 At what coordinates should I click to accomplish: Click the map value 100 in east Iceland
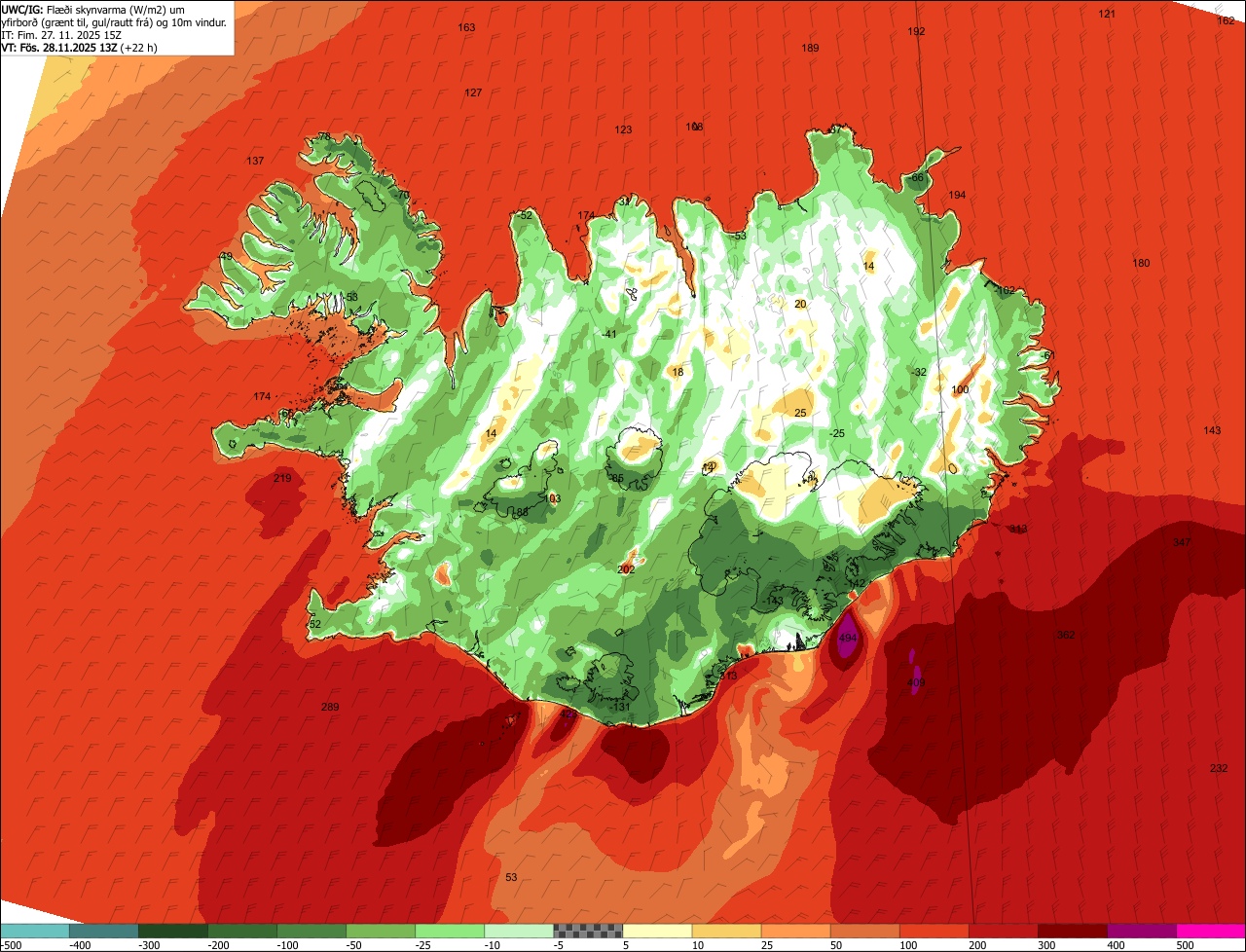pos(960,389)
